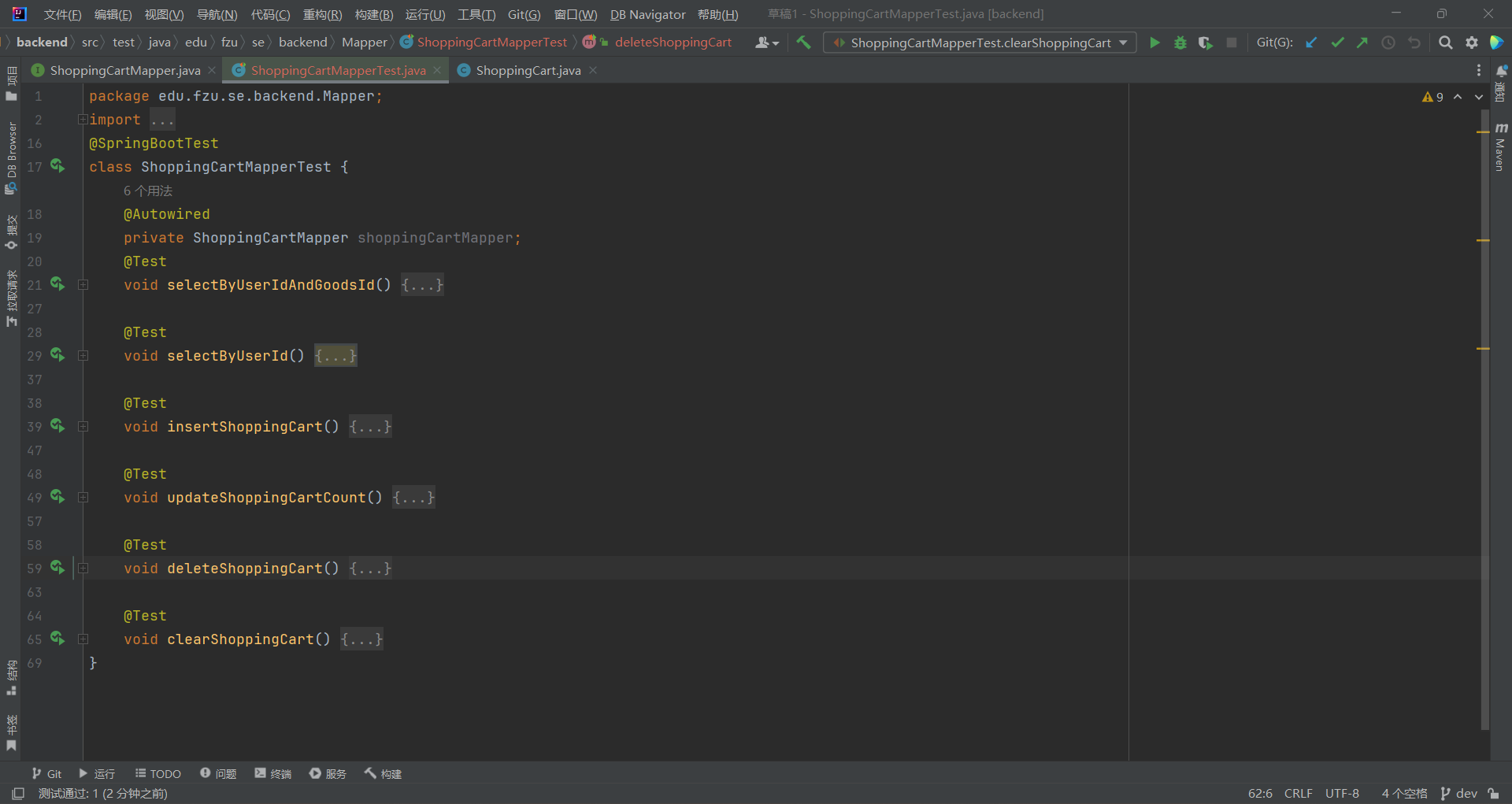The height and width of the screenshot is (804, 1512).
Task: Switch to ShoppingCartMapper.java tab
Action: click(x=124, y=70)
